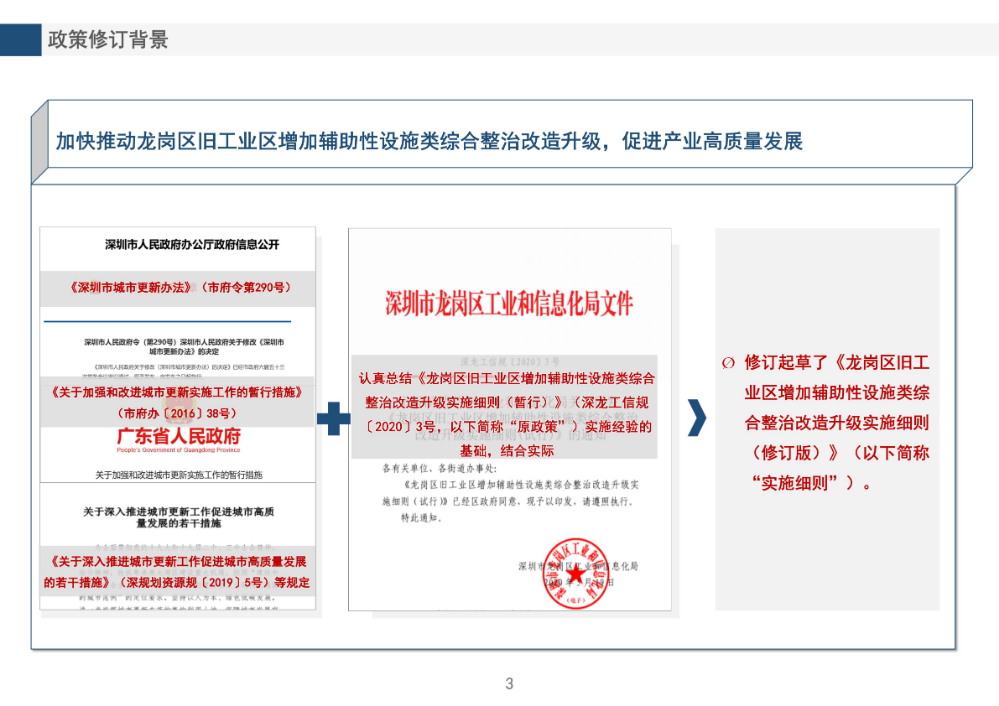This screenshot has height=706, width=999.
Task: Click the text 关于深入推进城市更新工作促进城市高质量发展的若干措施 heading
Action: click(x=178, y=517)
